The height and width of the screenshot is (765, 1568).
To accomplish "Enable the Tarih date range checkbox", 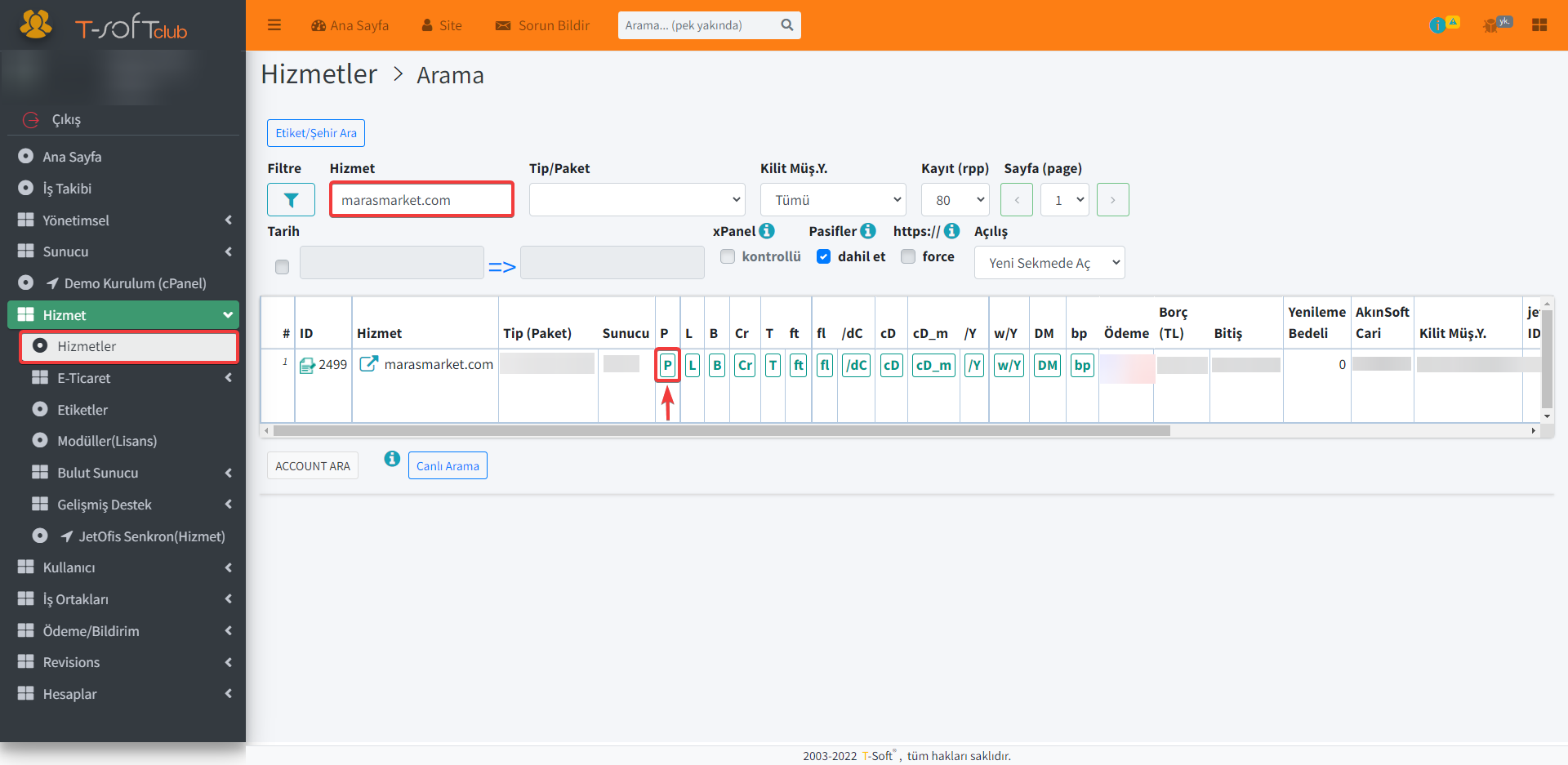I will (x=283, y=267).
